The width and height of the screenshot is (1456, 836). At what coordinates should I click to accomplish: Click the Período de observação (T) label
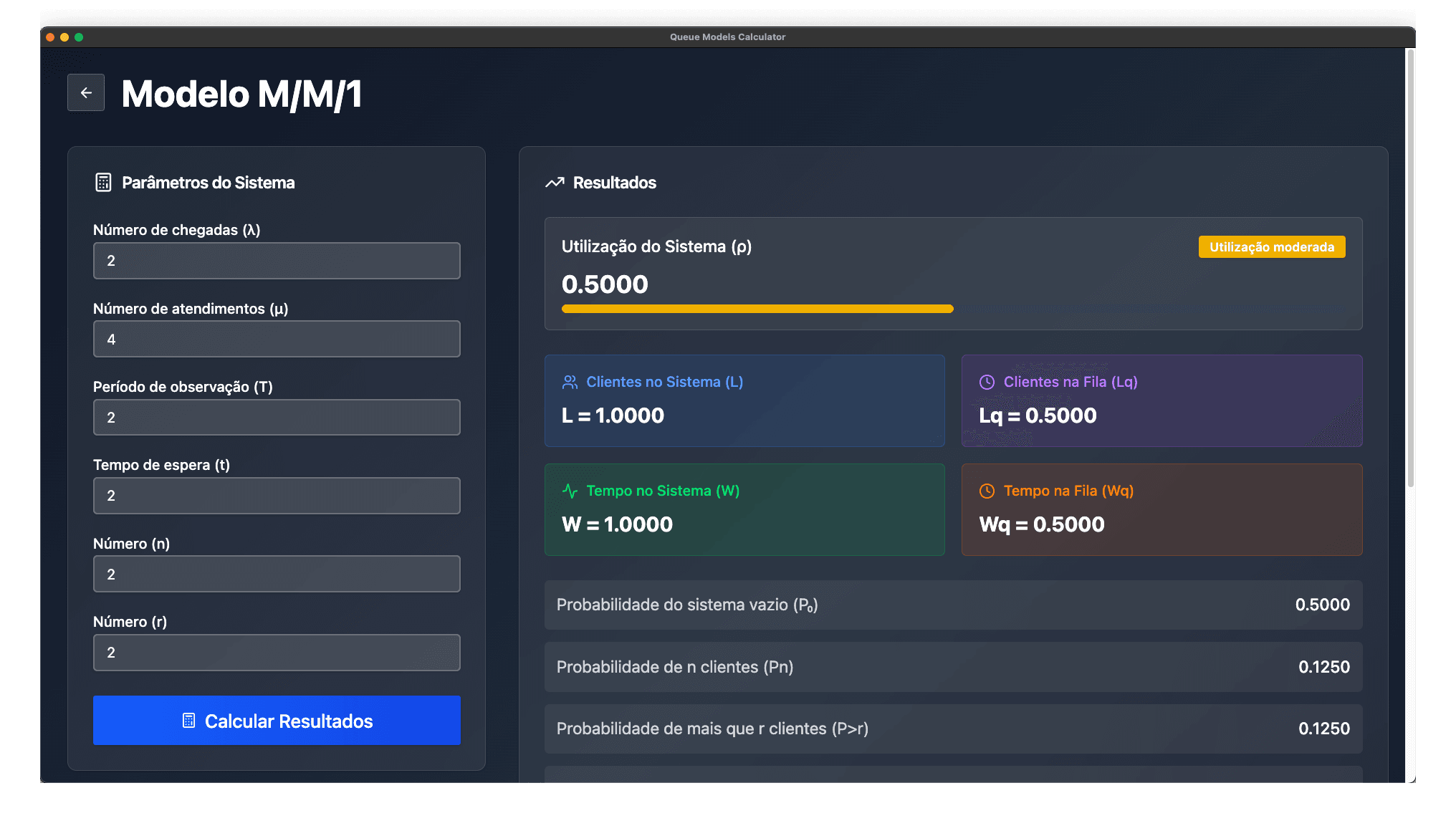[x=183, y=387]
